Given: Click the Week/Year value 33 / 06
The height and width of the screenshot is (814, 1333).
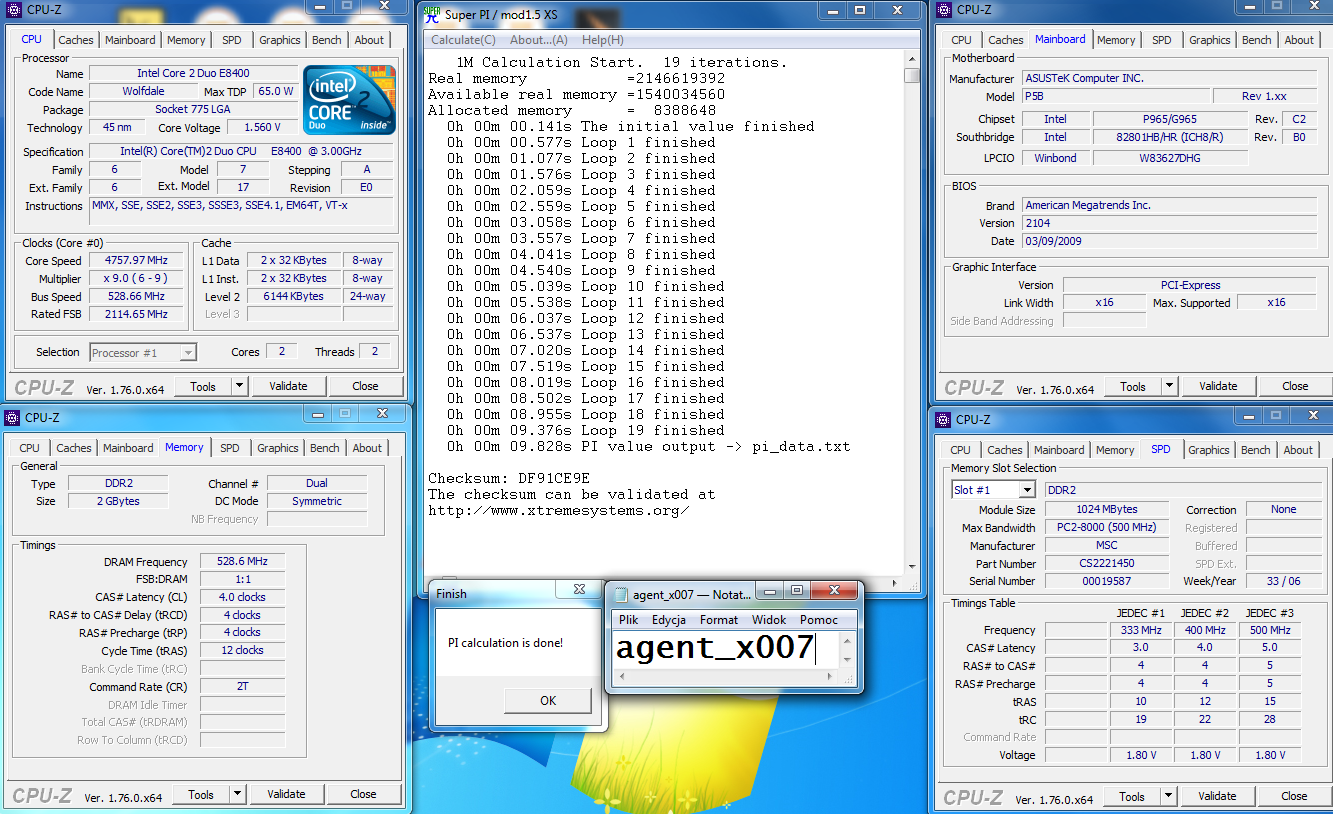Looking at the screenshot, I should click(x=1283, y=581).
